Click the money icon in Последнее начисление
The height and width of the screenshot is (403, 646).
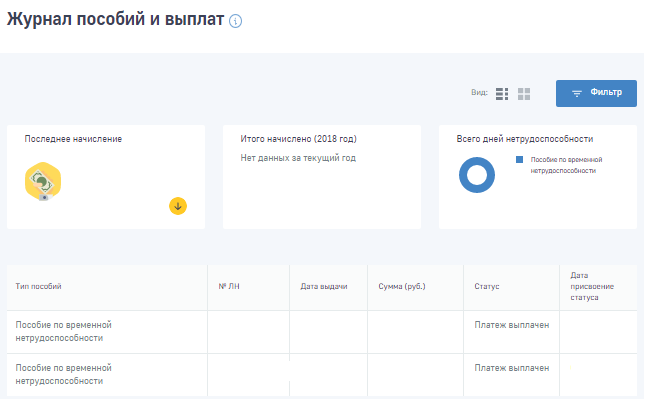pos(42,181)
